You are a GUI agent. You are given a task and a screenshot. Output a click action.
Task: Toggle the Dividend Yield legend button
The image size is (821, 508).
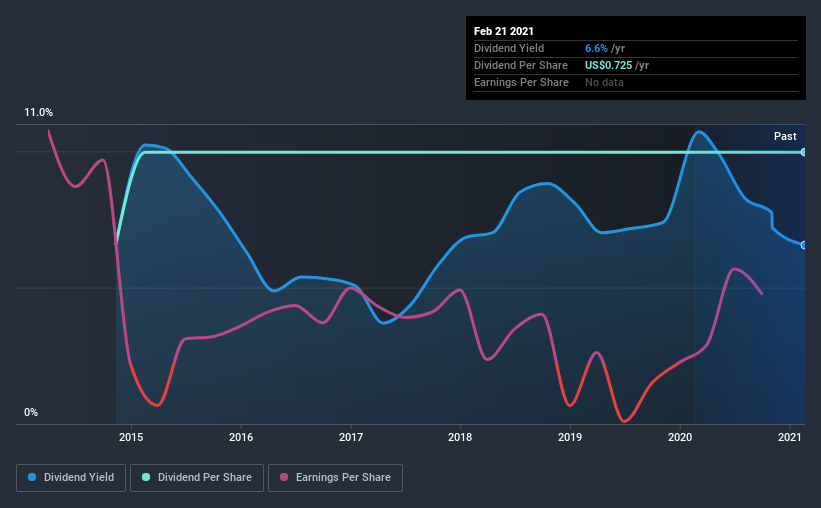(71, 478)
